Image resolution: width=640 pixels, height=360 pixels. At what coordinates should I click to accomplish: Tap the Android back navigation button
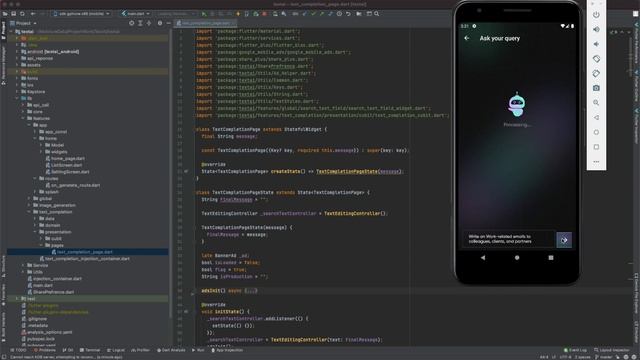483,258
